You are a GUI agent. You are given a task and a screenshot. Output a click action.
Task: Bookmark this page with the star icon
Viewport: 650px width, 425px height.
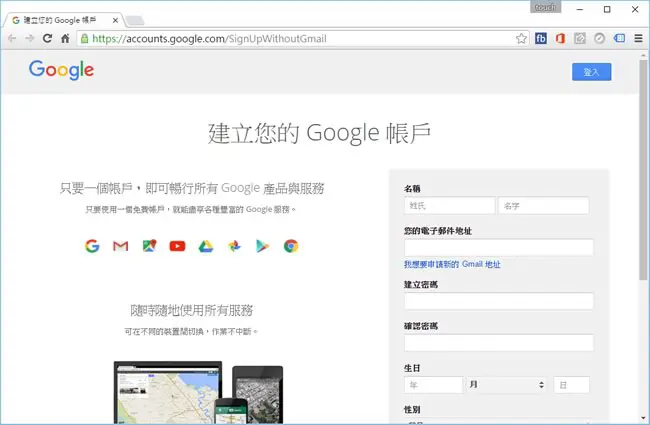[521, 39]
